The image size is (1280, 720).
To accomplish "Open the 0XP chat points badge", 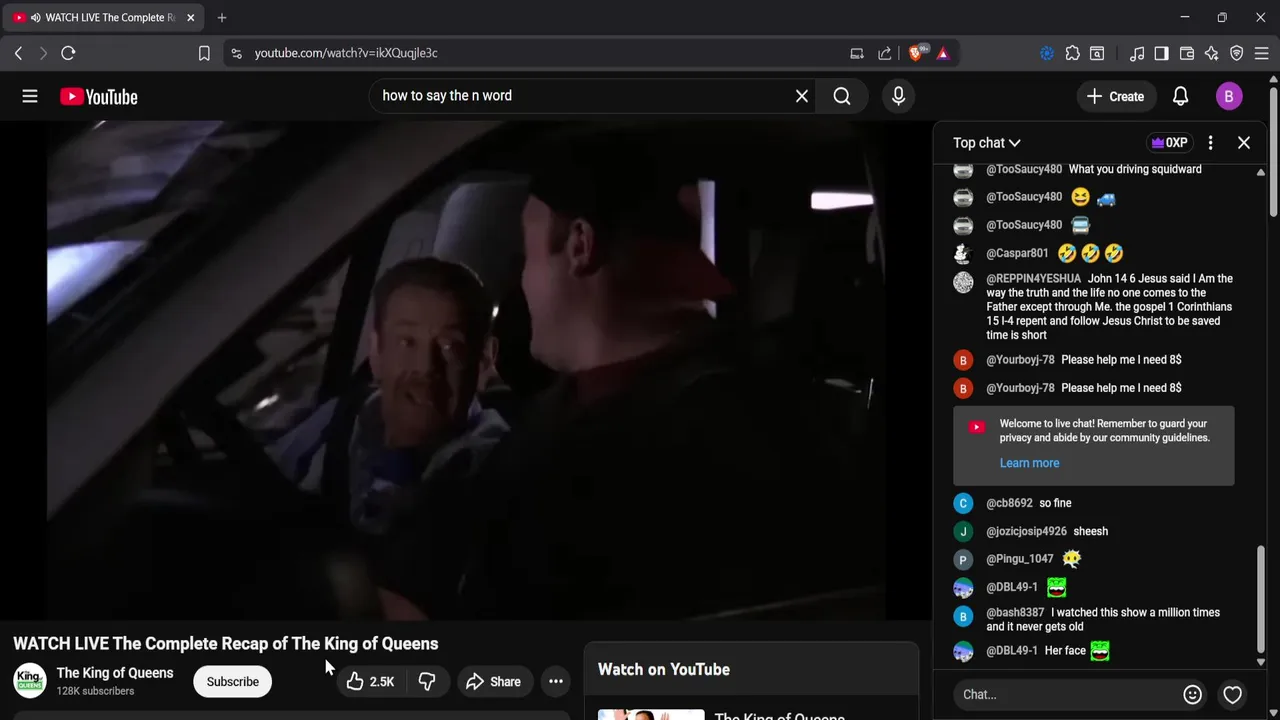I will (x=1169, y=143).
